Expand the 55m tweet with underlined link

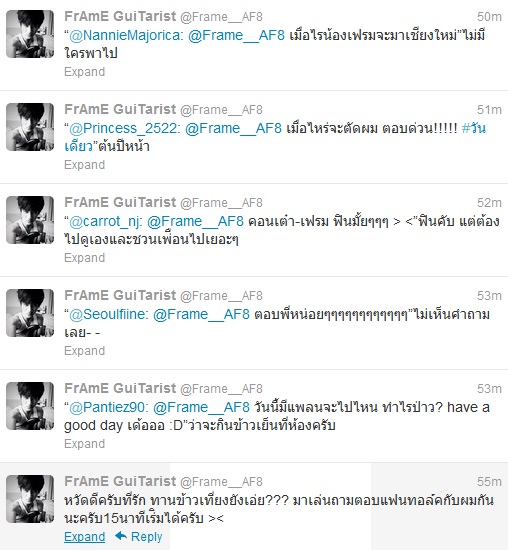click(x=85, y=537)
